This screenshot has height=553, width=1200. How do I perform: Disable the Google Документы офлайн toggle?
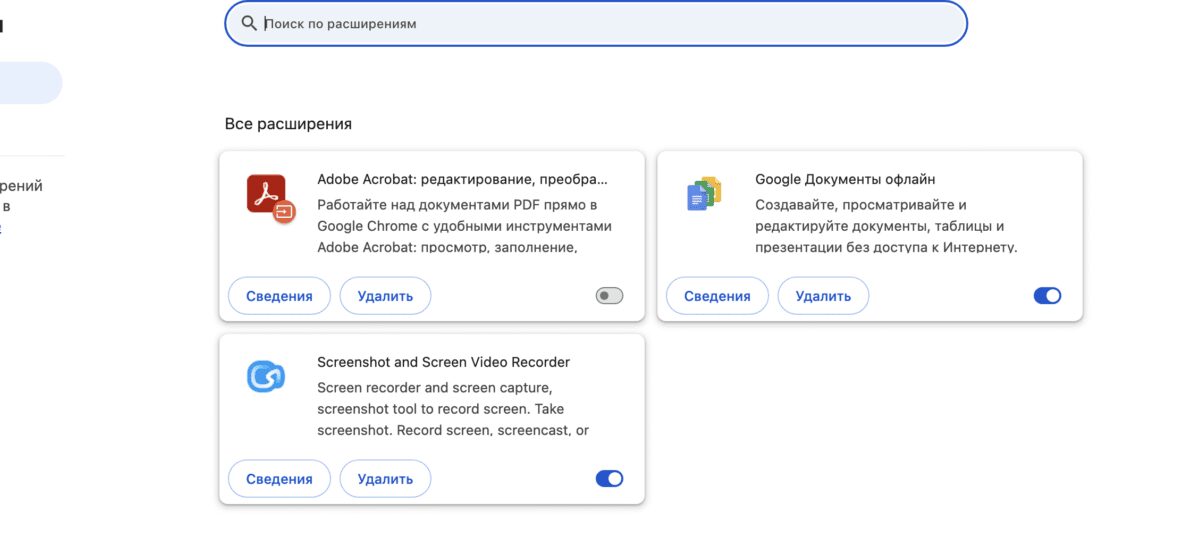pyautogui.click(x=1047, y=296)
